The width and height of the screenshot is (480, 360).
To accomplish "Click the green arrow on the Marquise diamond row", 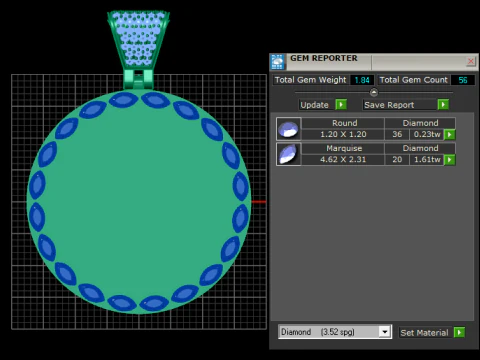I will [450, 160].
